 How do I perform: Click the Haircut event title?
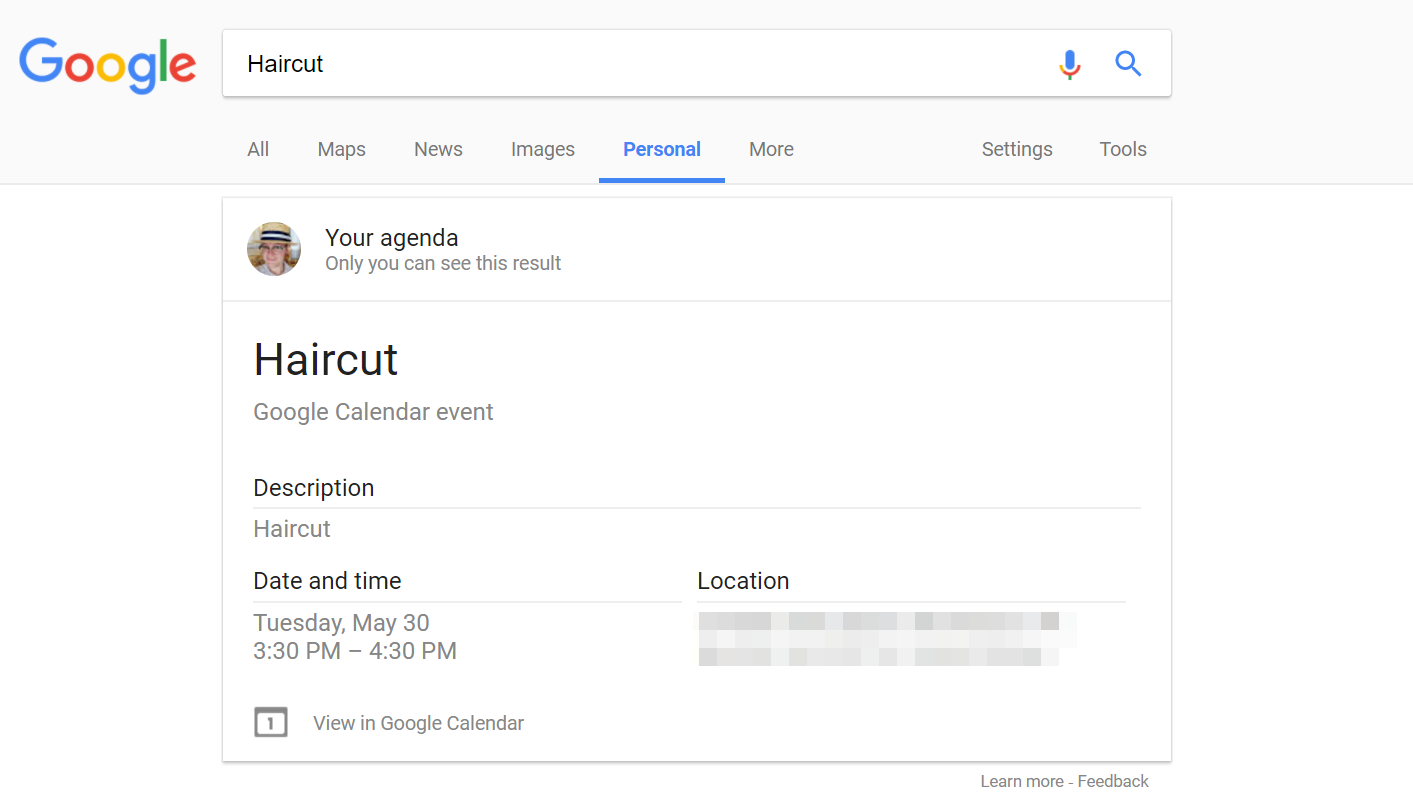coord(326,359)
